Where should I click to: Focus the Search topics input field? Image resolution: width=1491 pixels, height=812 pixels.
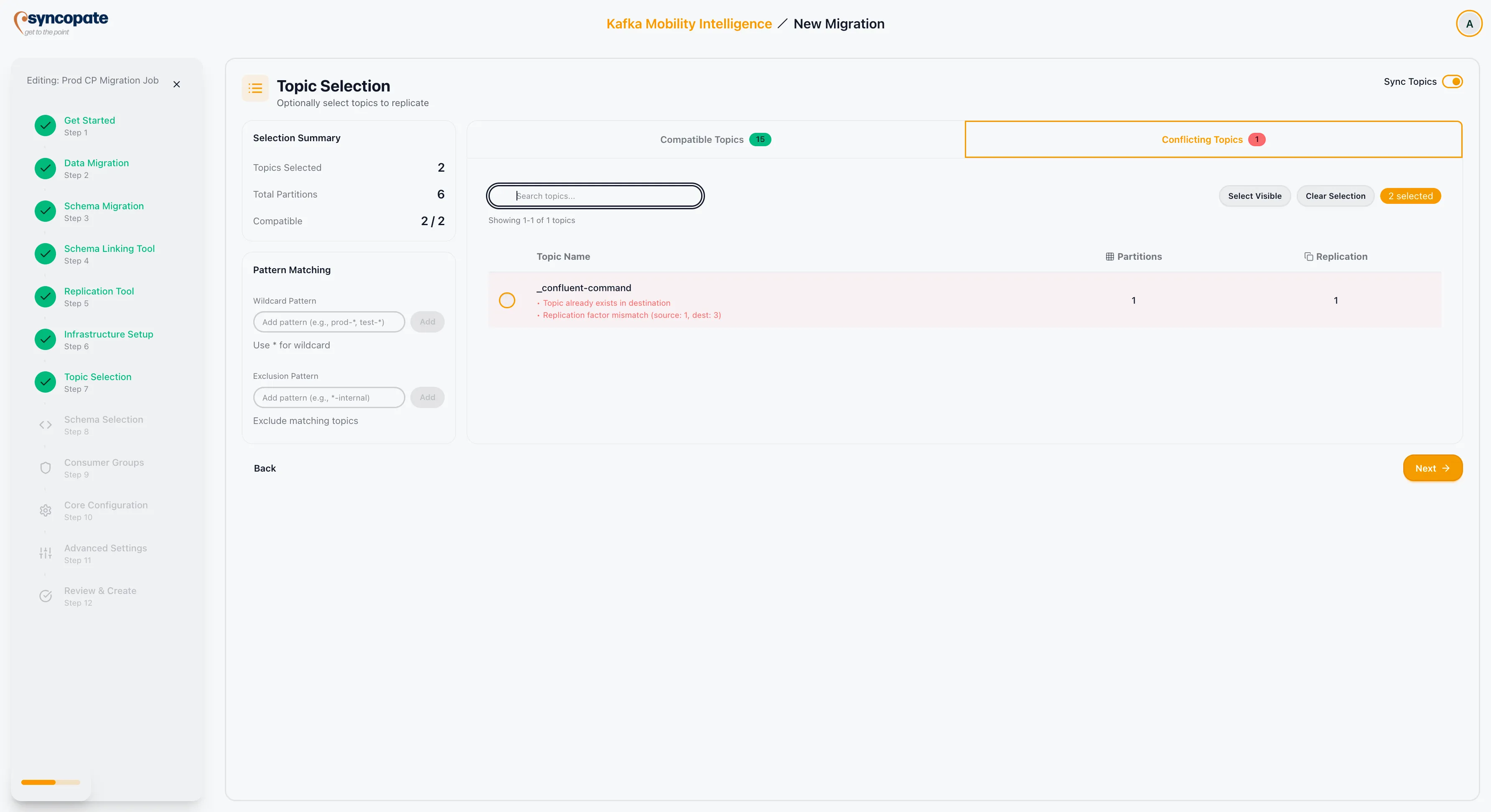596,196
